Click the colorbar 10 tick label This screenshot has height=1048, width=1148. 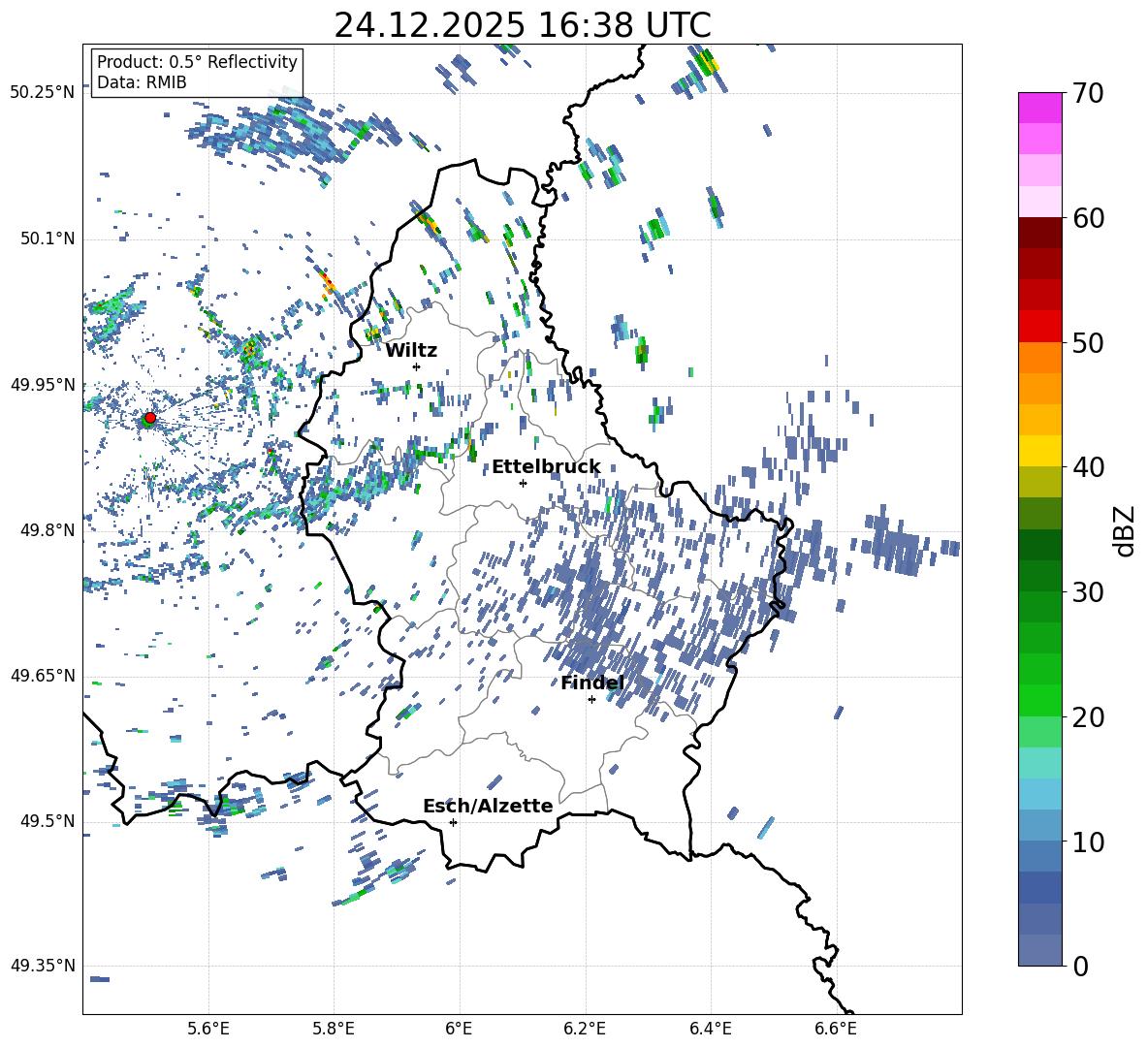tap(1088, 842)
